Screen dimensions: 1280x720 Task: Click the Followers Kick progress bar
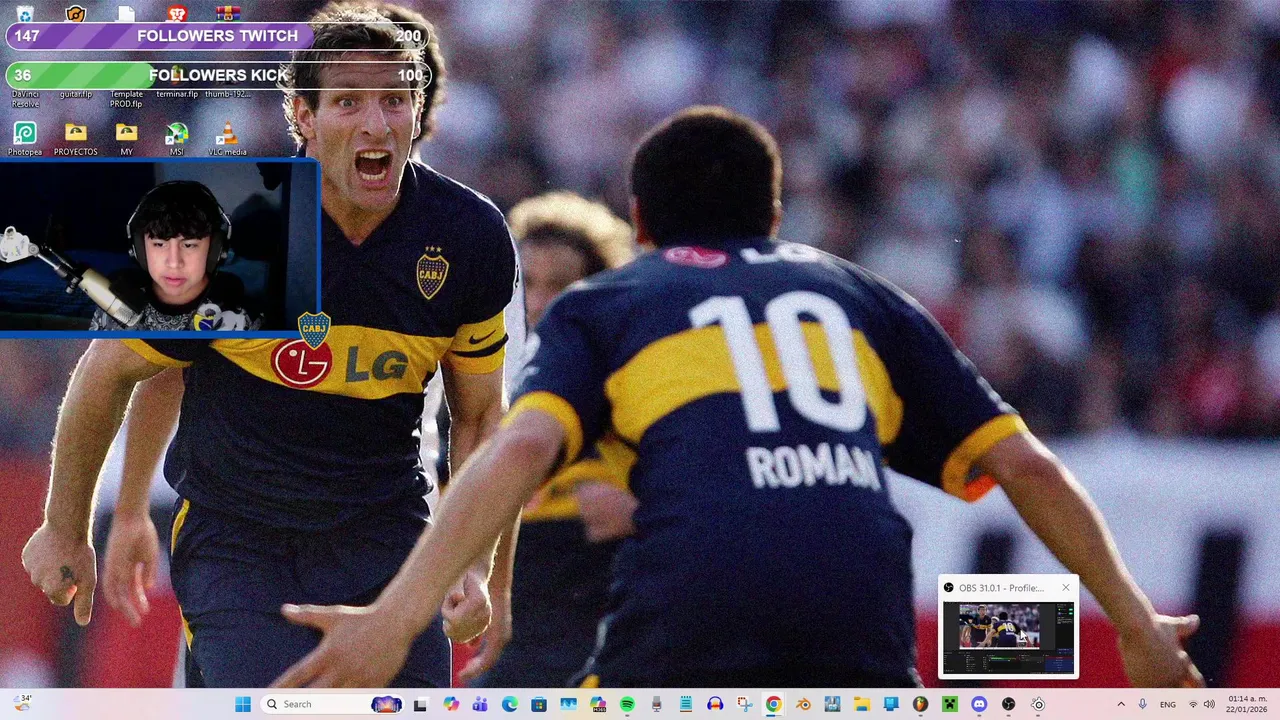click(218, 75)
